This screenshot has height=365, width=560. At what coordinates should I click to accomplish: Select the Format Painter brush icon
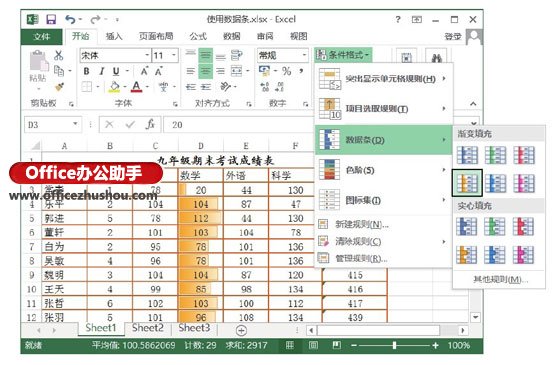click(59, 87)
